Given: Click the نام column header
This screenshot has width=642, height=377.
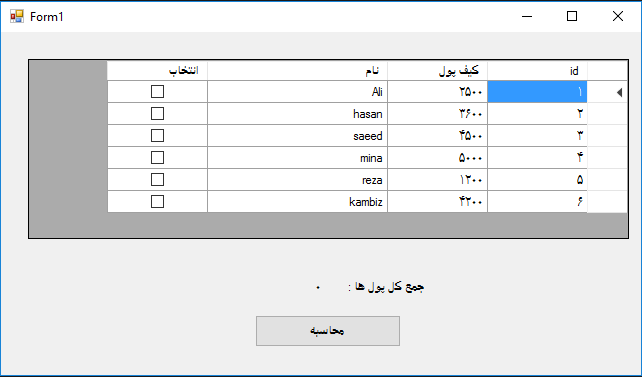Looking at the screenshot, I should [x=297, y=71].
